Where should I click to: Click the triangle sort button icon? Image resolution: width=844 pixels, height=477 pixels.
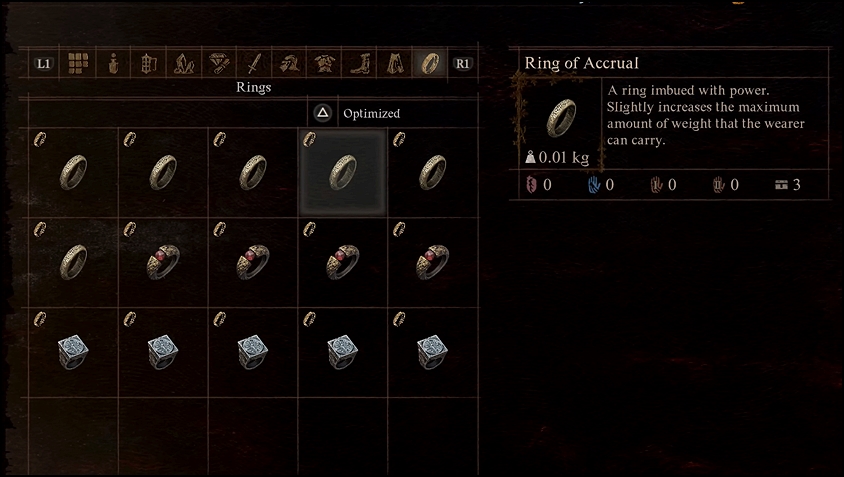click(x=322, y=113)
